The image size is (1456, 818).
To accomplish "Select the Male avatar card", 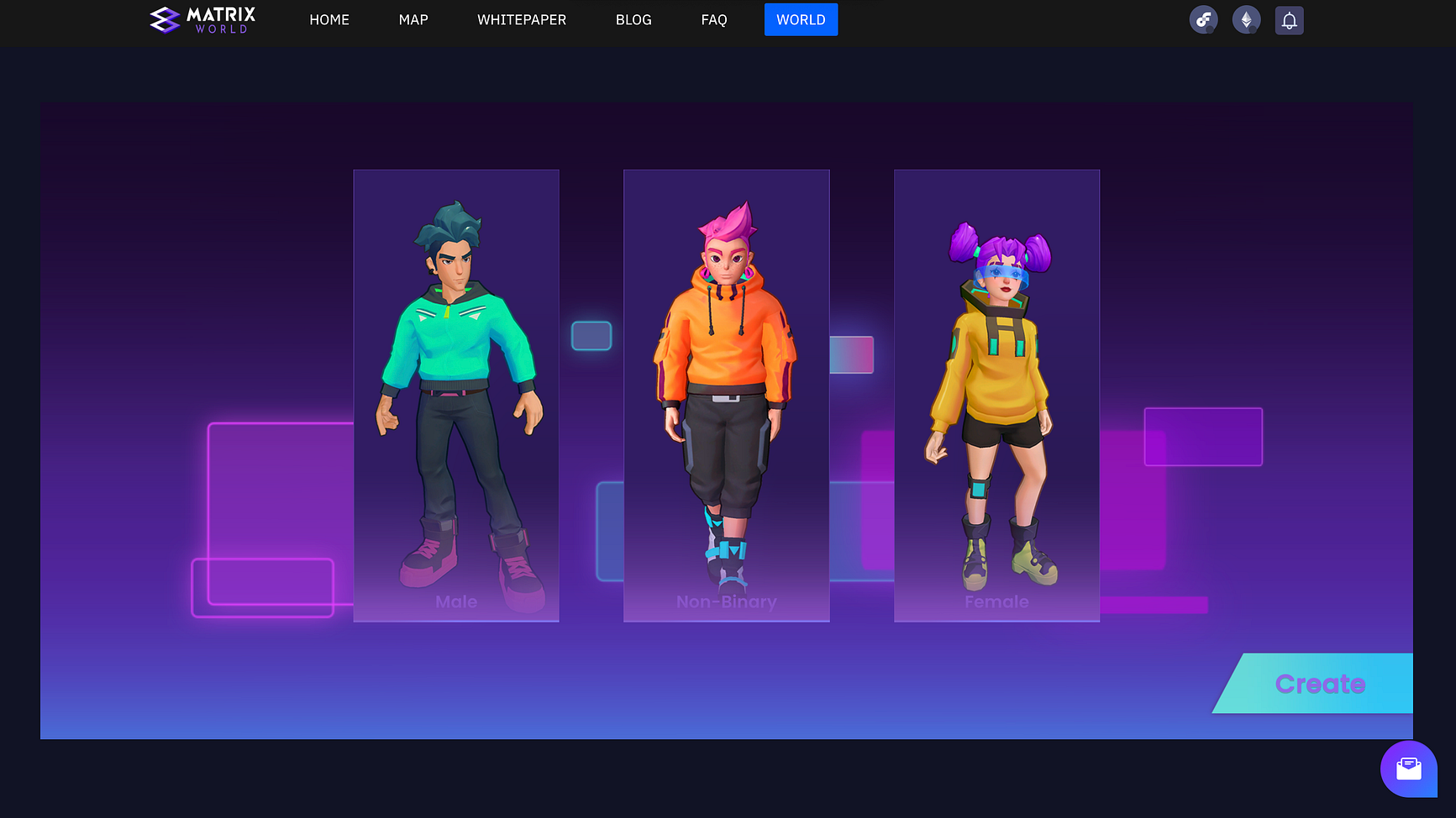I will click(x=456, y=395).
